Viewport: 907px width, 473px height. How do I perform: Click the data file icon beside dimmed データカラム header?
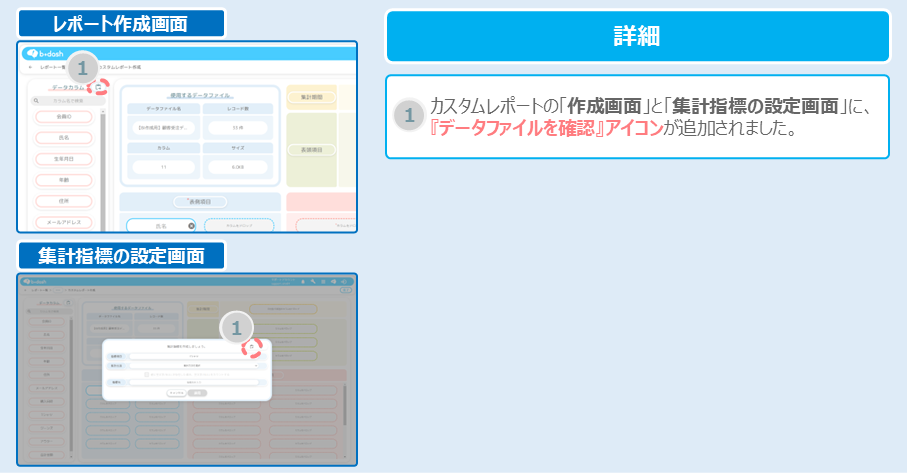point(68,302)
